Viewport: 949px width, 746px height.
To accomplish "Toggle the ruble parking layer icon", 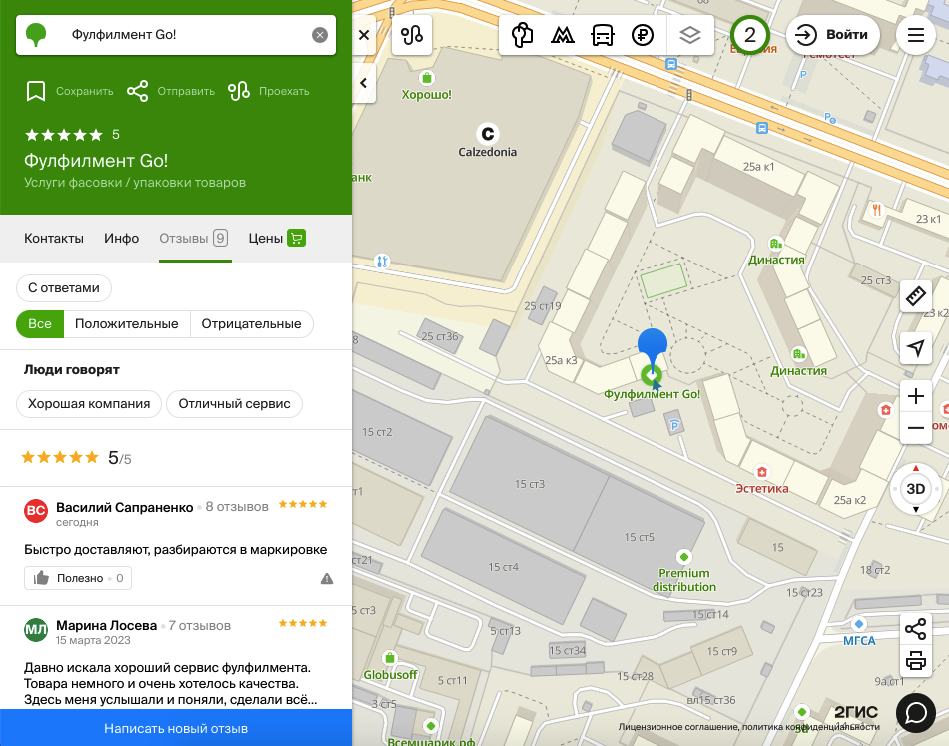I will click(643, 35).
